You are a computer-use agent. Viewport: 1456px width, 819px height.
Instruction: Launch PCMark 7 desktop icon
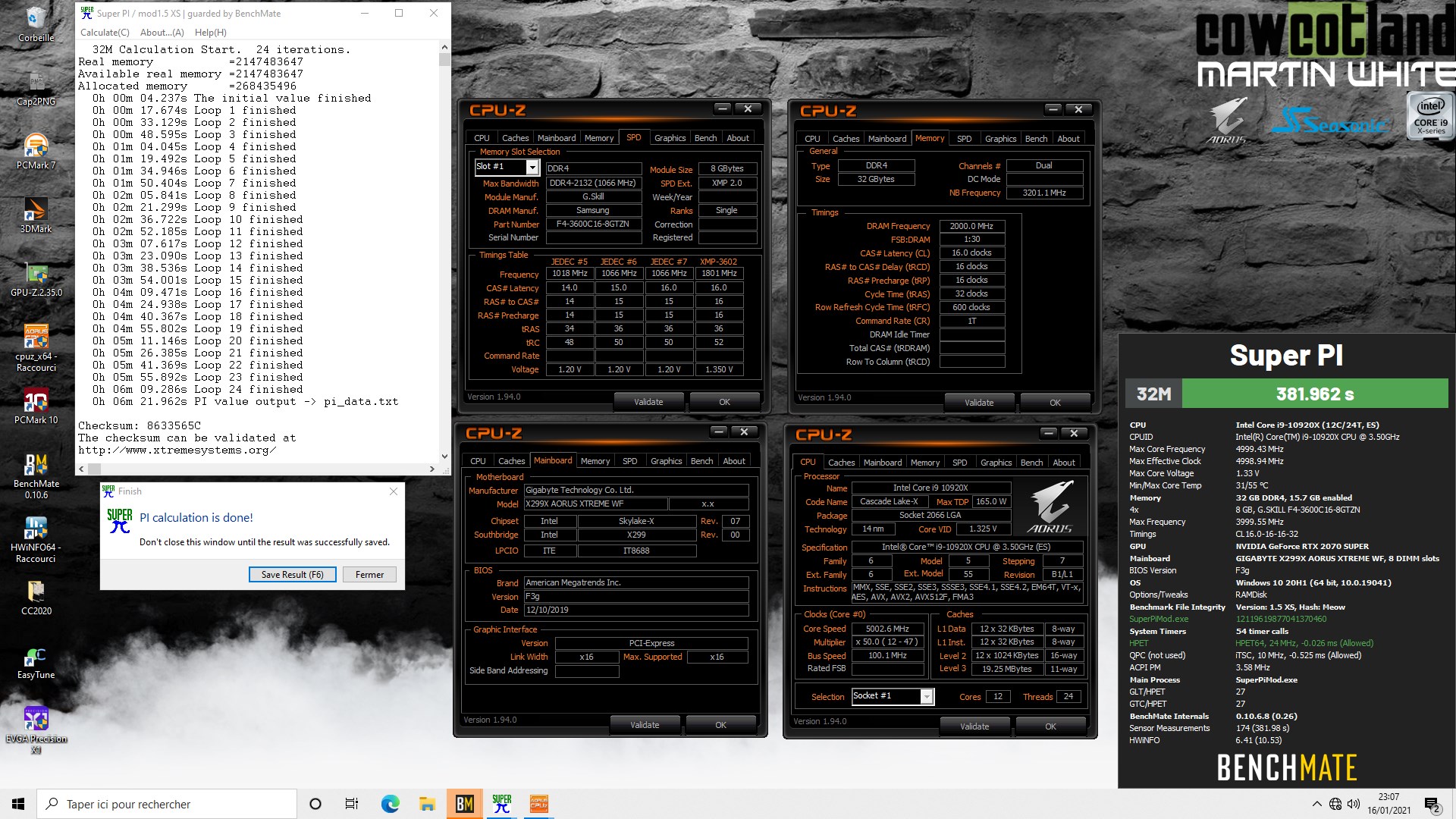[x=36, y=151]
